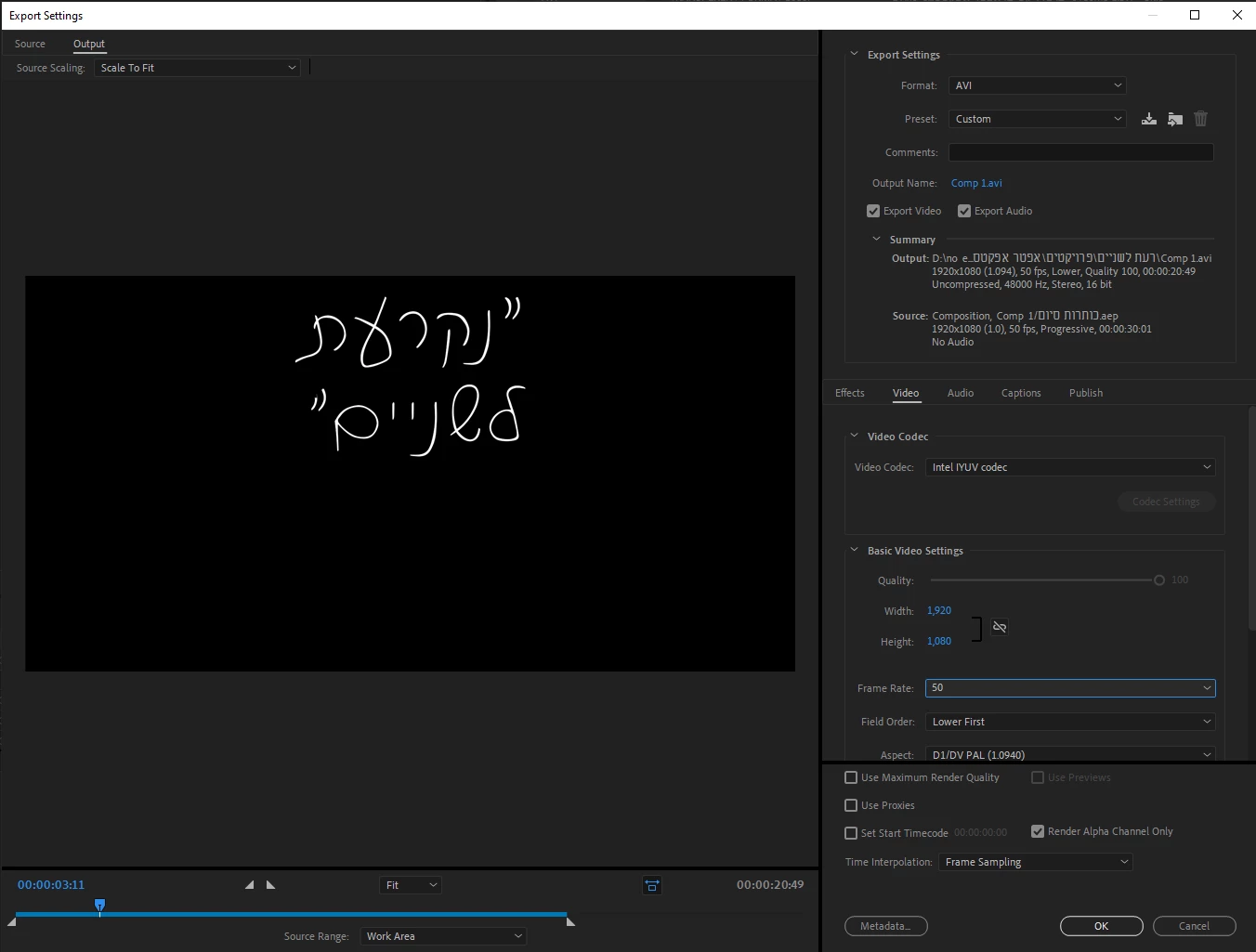Open the Preset dropdown showing Custom
The width and height of the screenshot is (1256, 952).
[x=1038, y=119]
